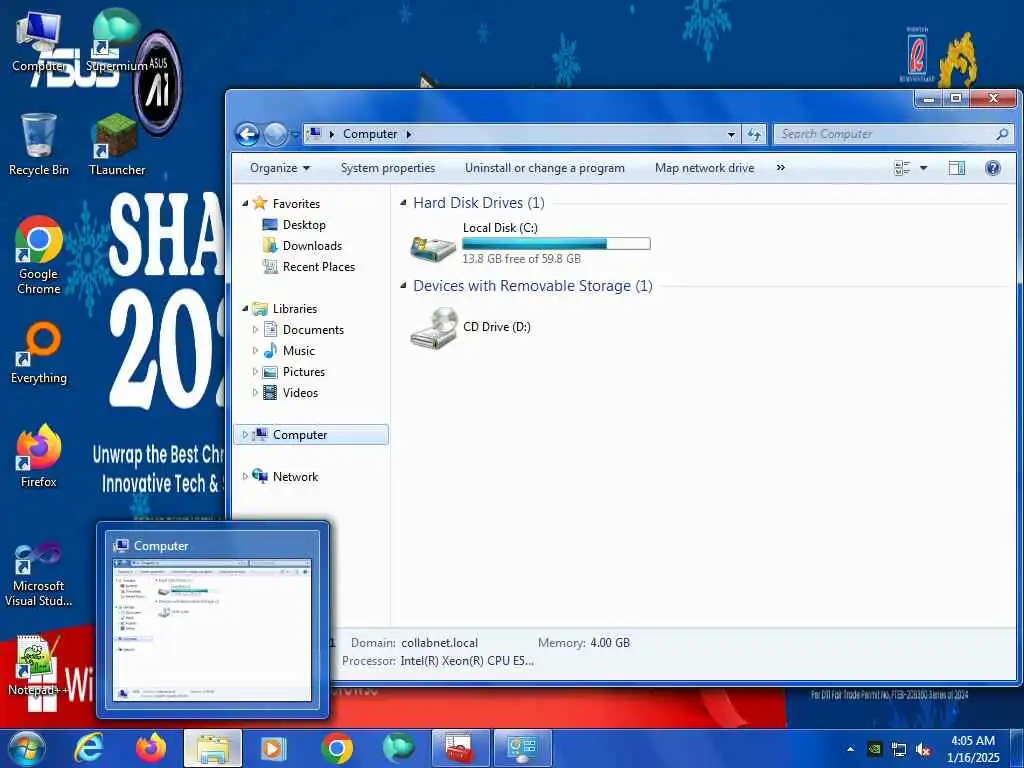The width and height of the screenshot is (1024, 768).
Task: Collapse Devices with Removable Storage group
Action: coord(403,285)
